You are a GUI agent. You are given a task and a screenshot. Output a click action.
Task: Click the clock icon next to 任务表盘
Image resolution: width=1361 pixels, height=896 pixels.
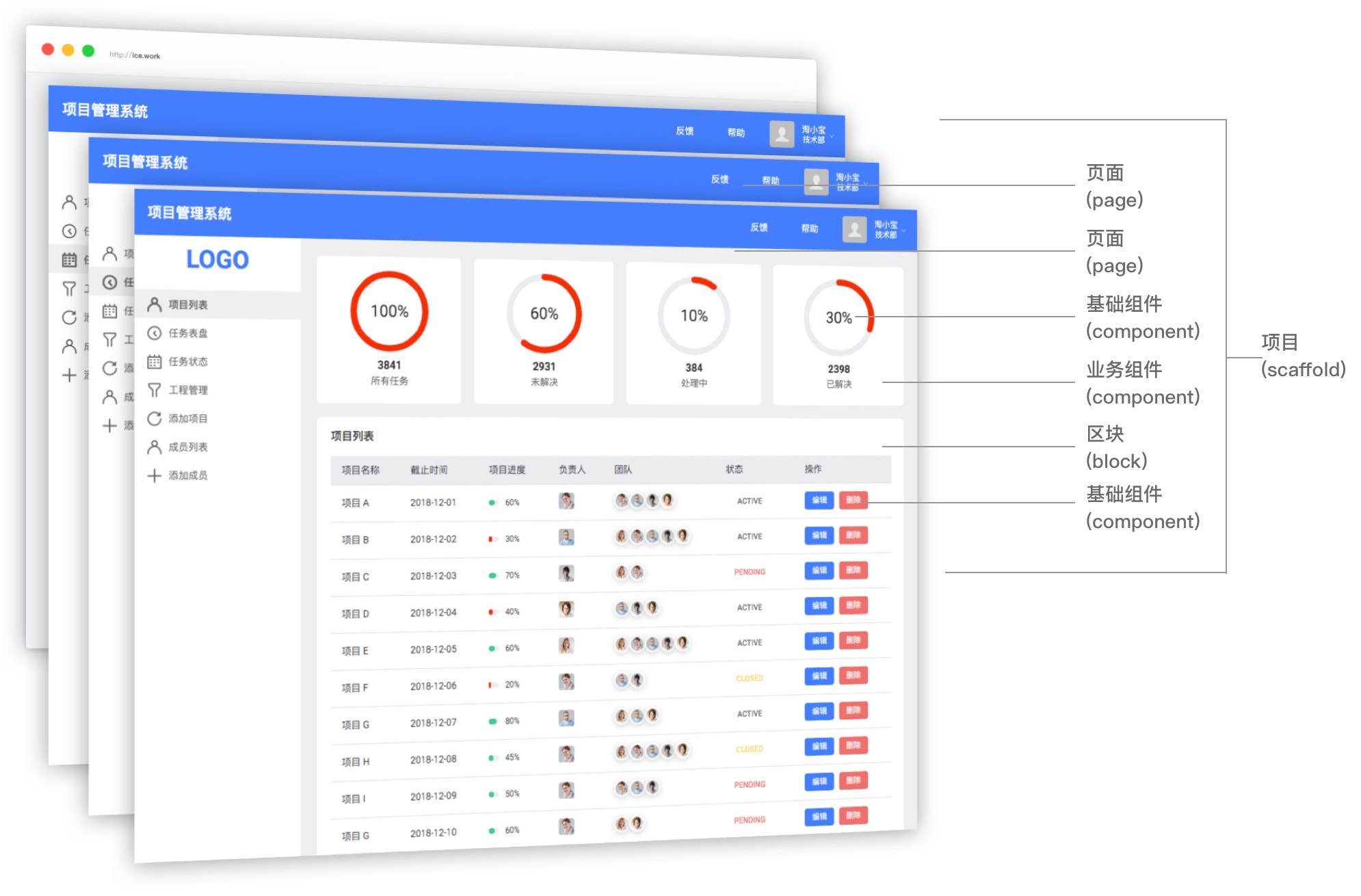pyautogui.click(x=155, y=333)
